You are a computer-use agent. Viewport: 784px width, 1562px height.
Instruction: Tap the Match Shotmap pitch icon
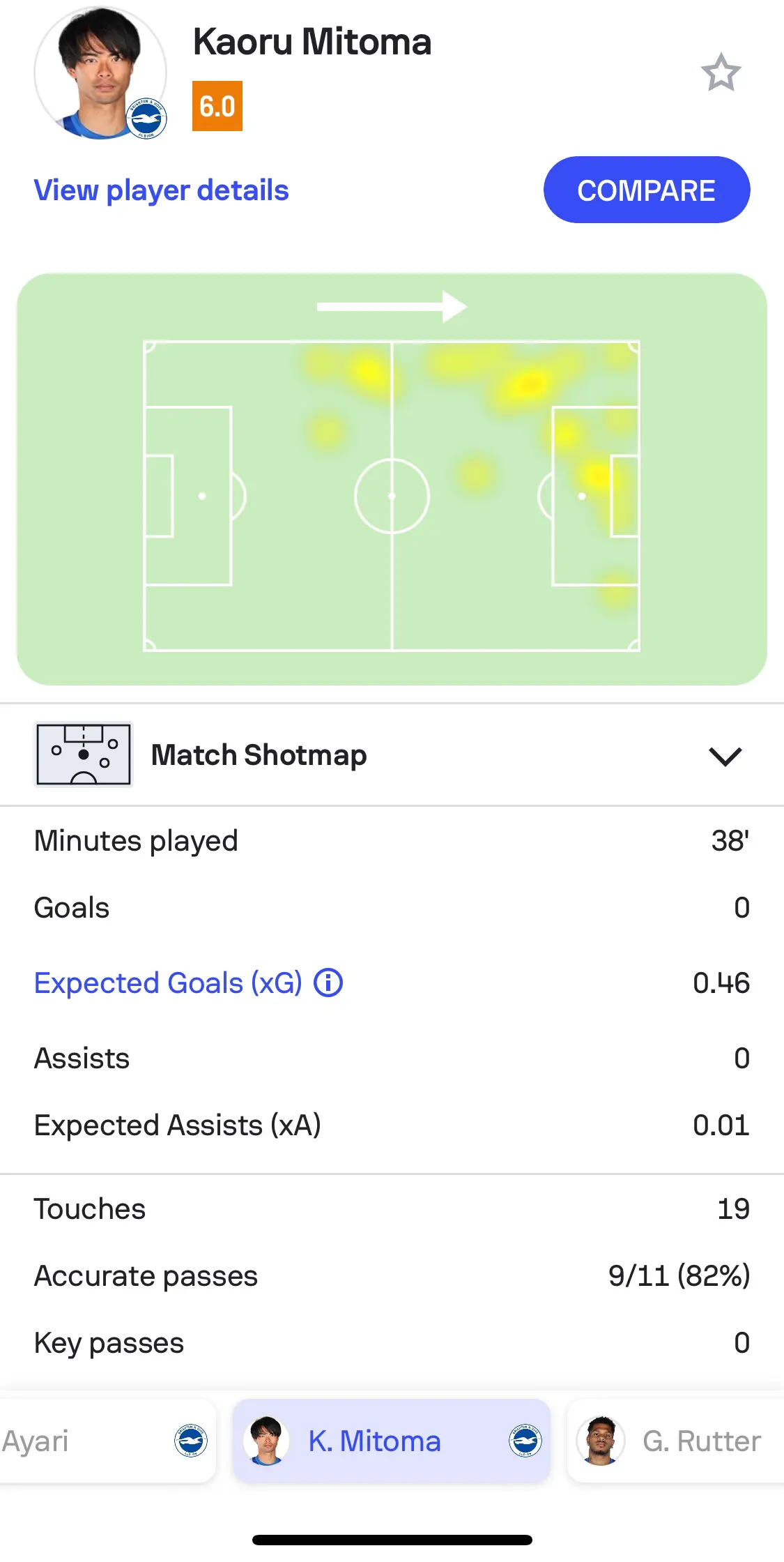point(84,755)
